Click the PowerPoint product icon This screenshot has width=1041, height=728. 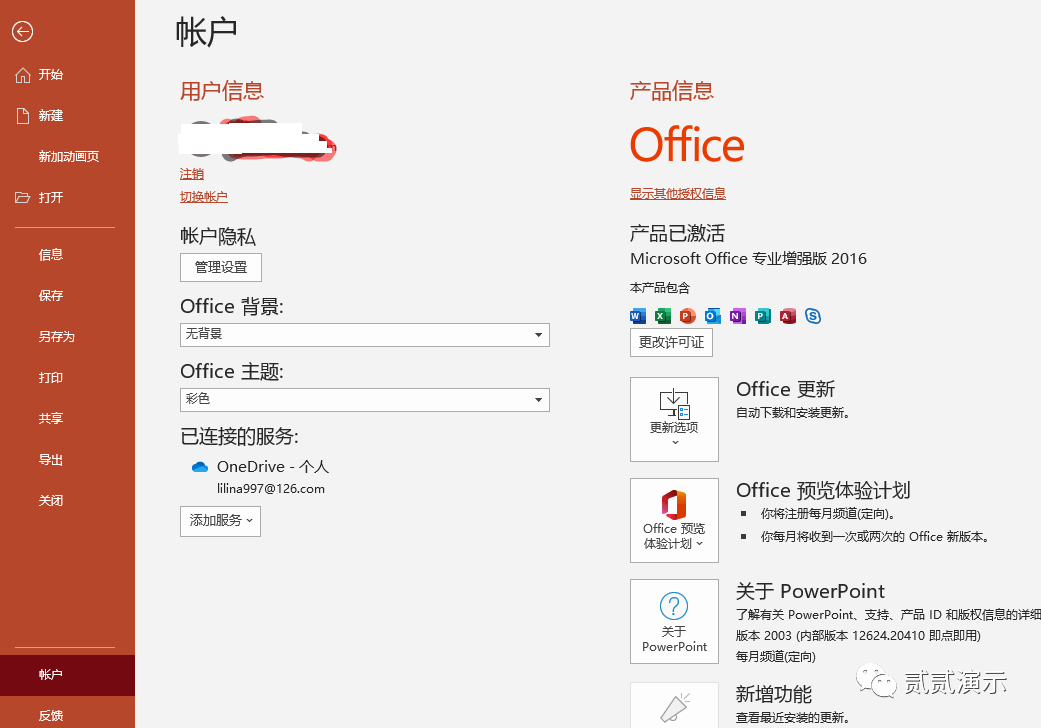(688, 316)
